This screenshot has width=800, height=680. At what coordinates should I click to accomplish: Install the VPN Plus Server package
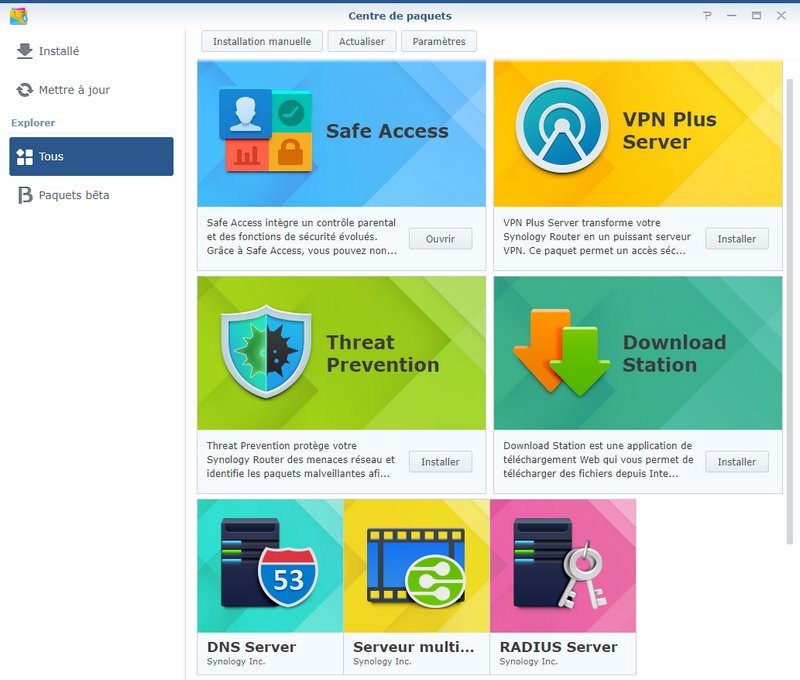click(737, 239)
